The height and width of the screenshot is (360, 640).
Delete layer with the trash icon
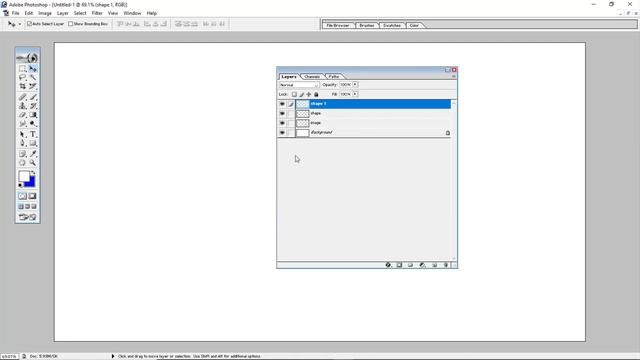[x=446, y=265]
